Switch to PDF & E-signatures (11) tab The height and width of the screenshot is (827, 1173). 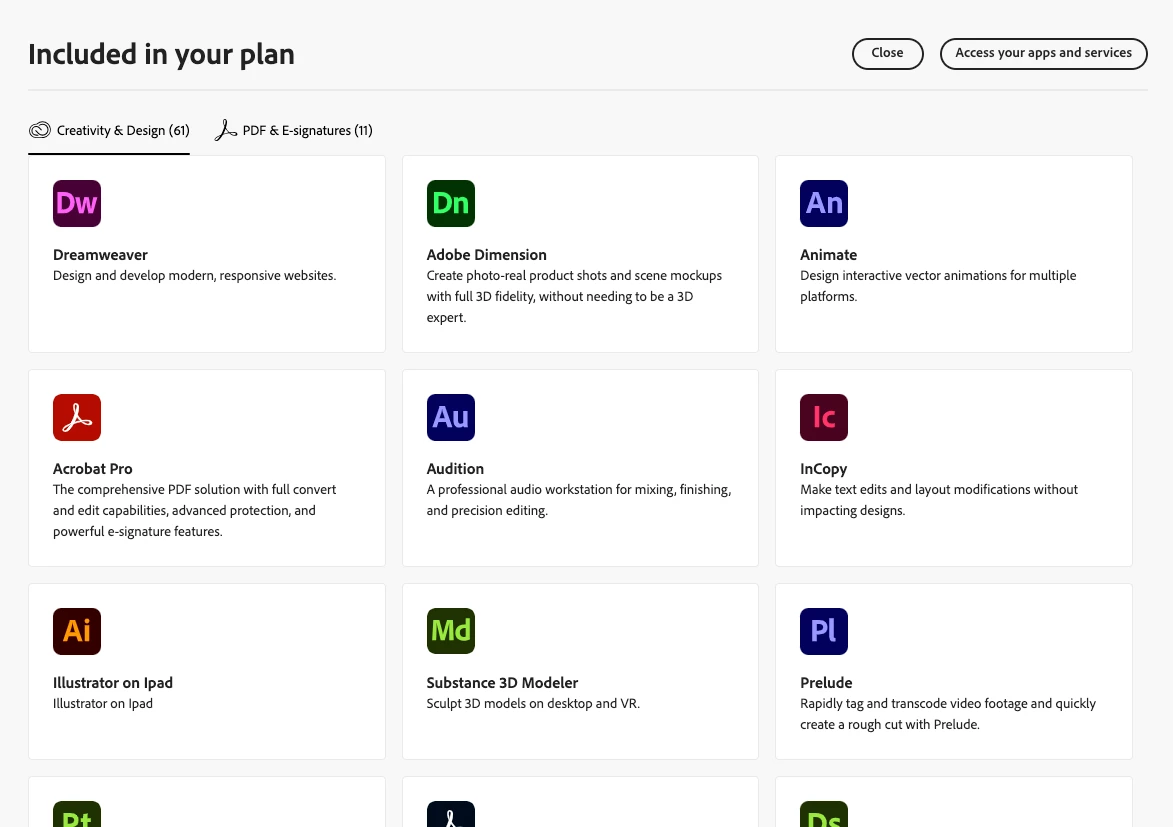(293, 131)
